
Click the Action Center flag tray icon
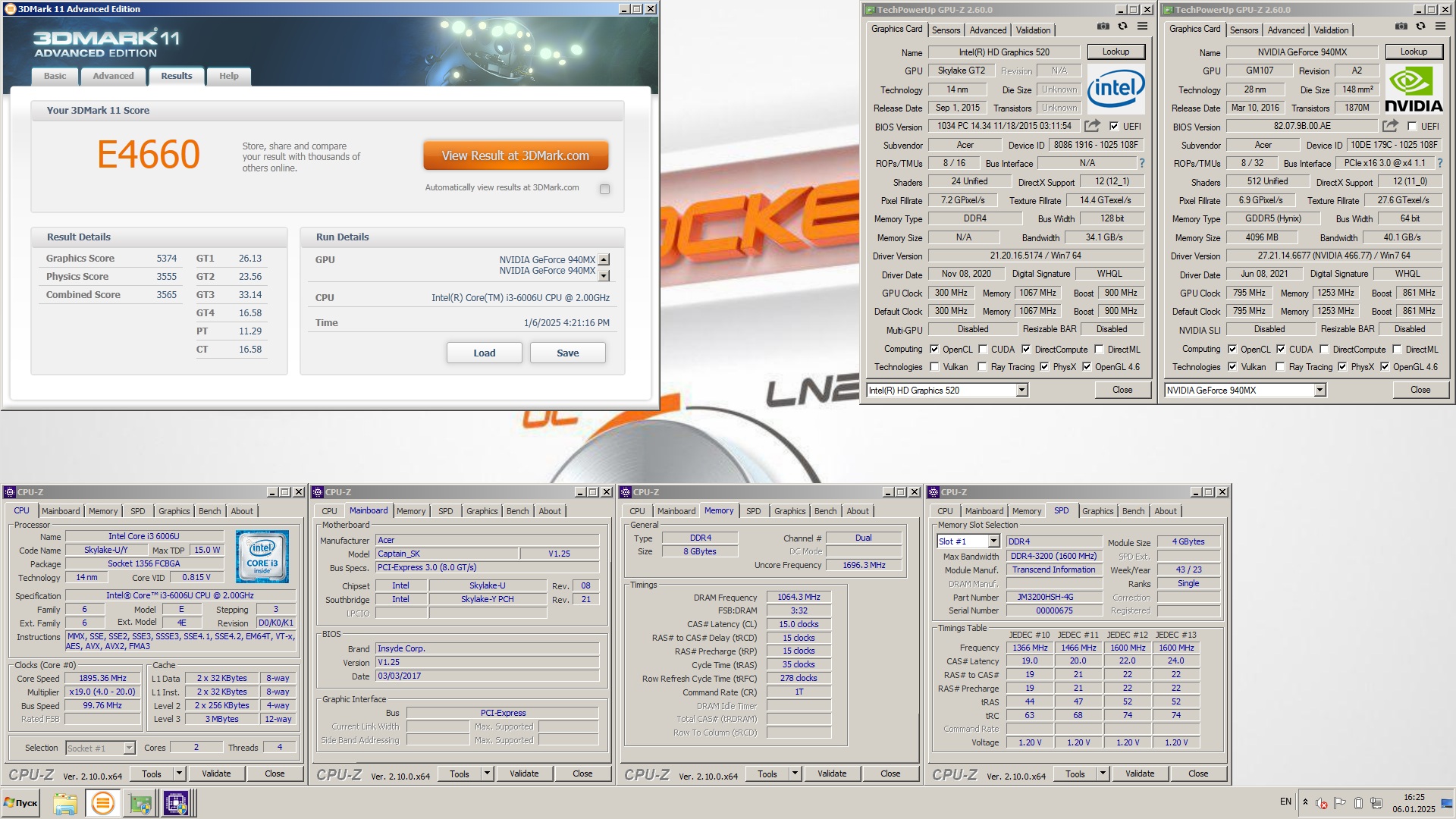click(x=1340, y=803)
